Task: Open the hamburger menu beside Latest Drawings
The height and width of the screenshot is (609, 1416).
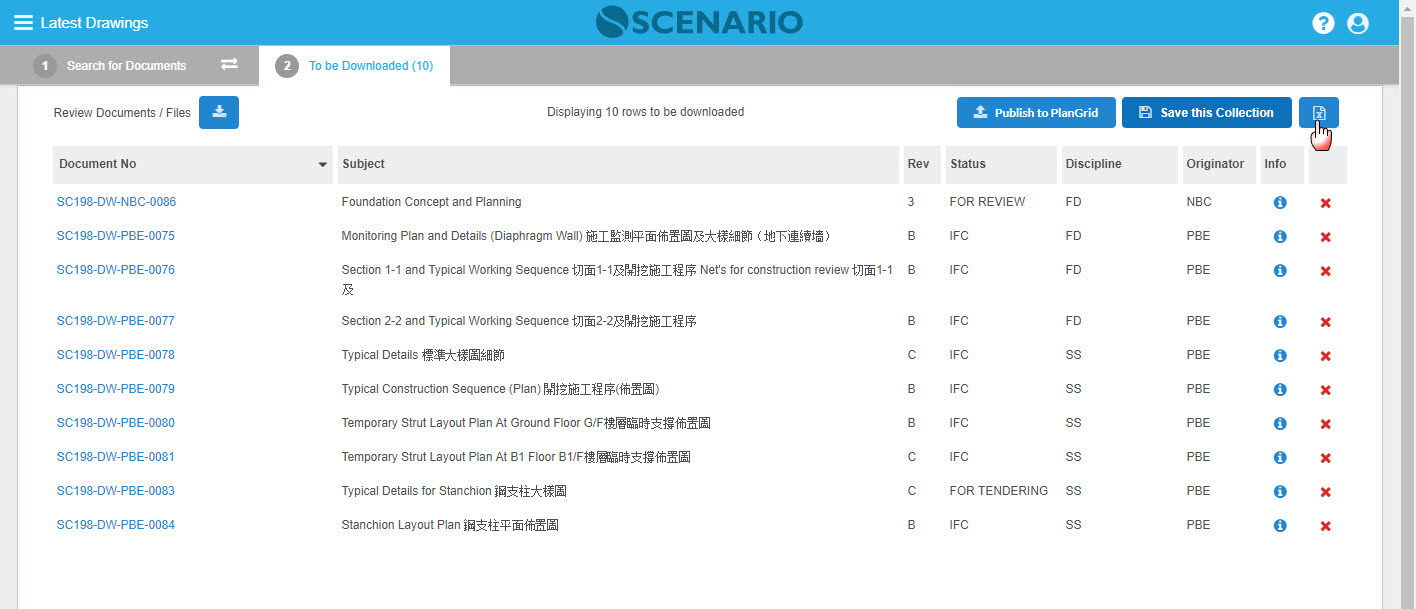Action: tap(23, 23)
